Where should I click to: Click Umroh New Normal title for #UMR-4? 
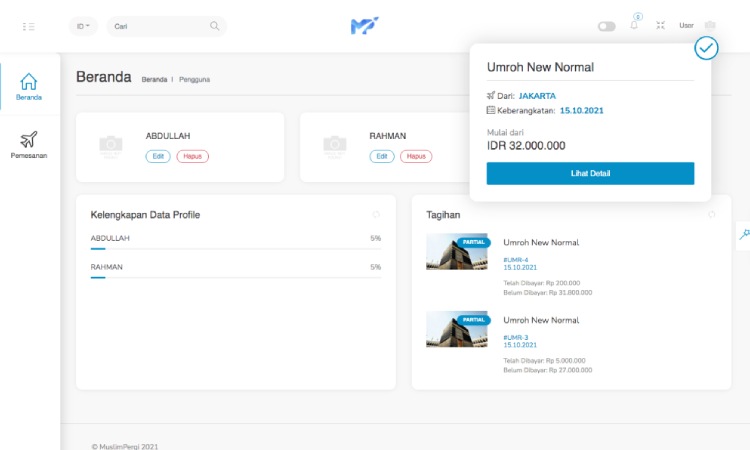[x=541, y=242]
